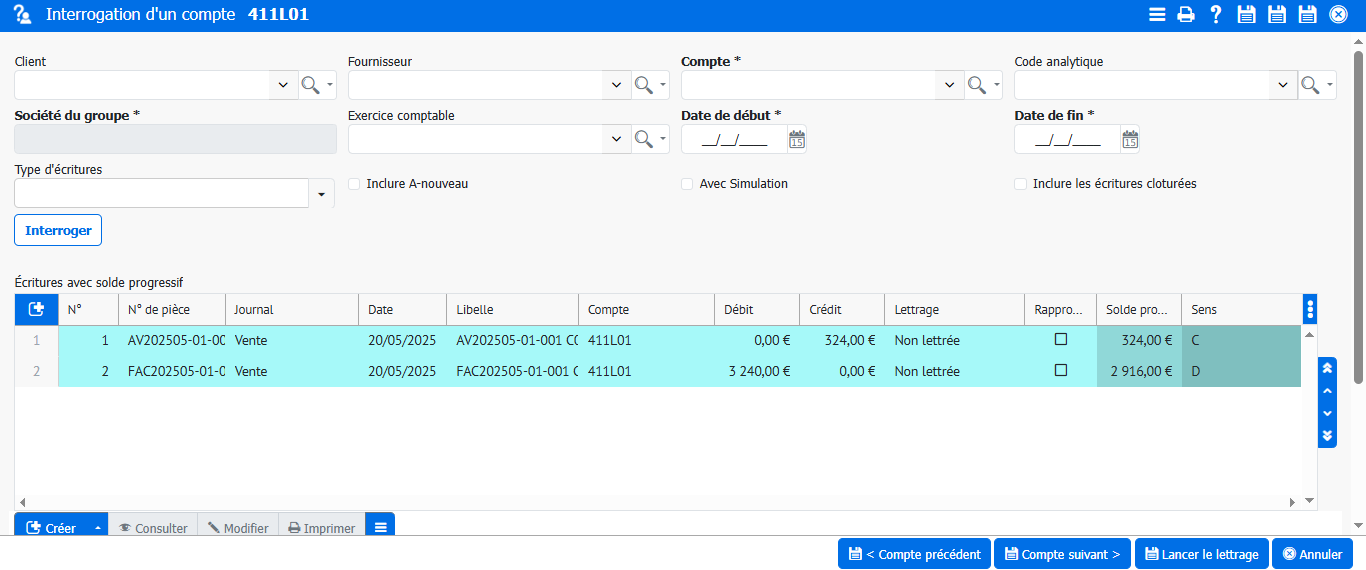The height and width of the screenshot is (570, 1366).
Task: Click the Lancer le lettrage button
Action: (x=1201, y=554)
